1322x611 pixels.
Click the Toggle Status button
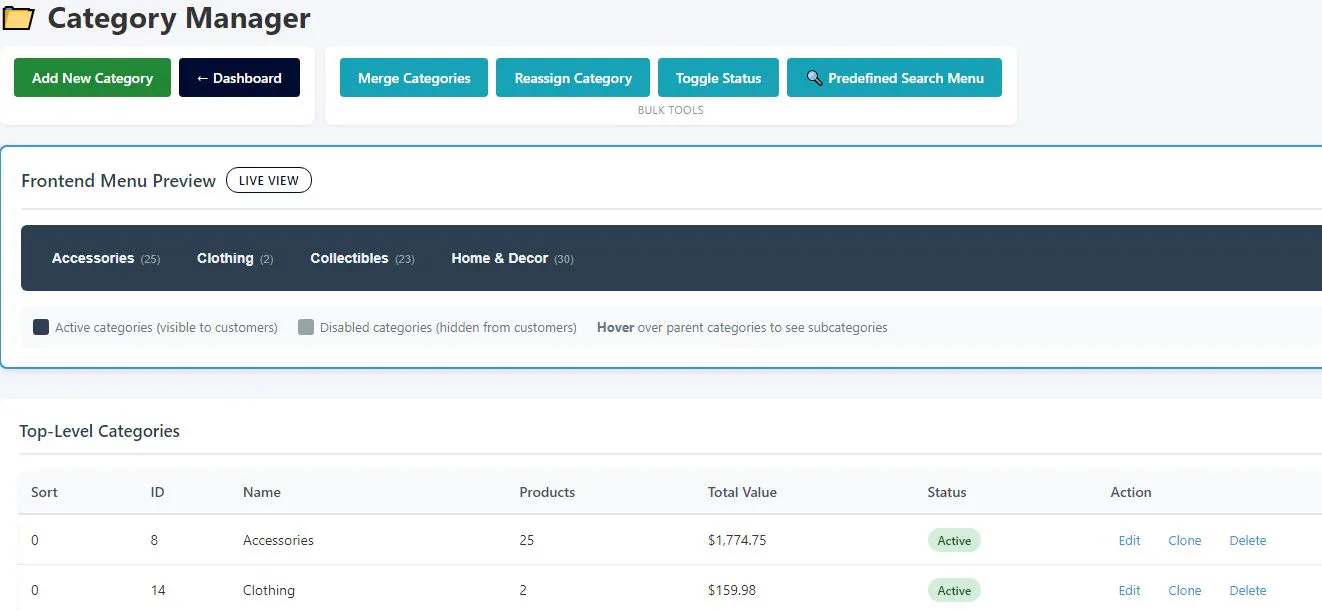[718, 78]
